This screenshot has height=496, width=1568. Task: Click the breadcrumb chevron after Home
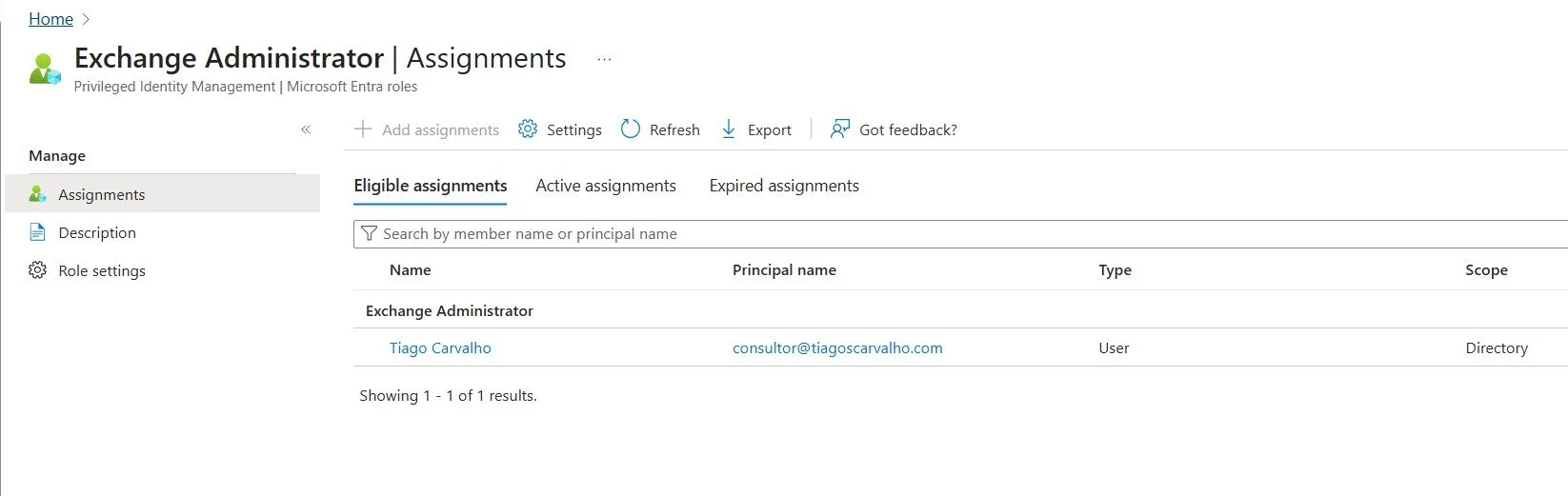pos(87,19)
